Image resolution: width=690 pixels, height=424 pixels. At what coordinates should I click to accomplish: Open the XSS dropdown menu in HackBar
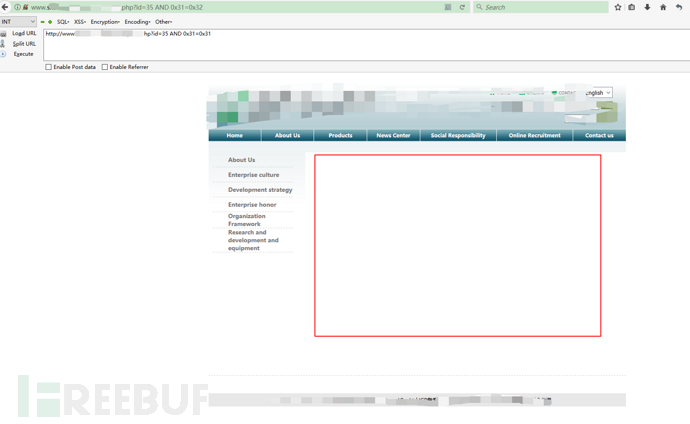[x=80, y=22]
